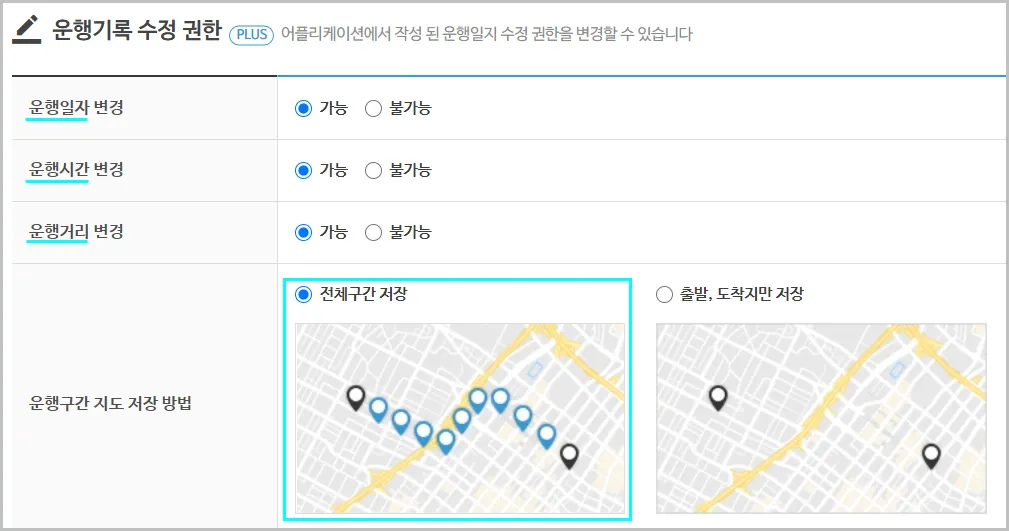Click the first blue waypoint pin after the start
The height and width of the screenshot is (531, 1009).
click(x=378, y=408)
